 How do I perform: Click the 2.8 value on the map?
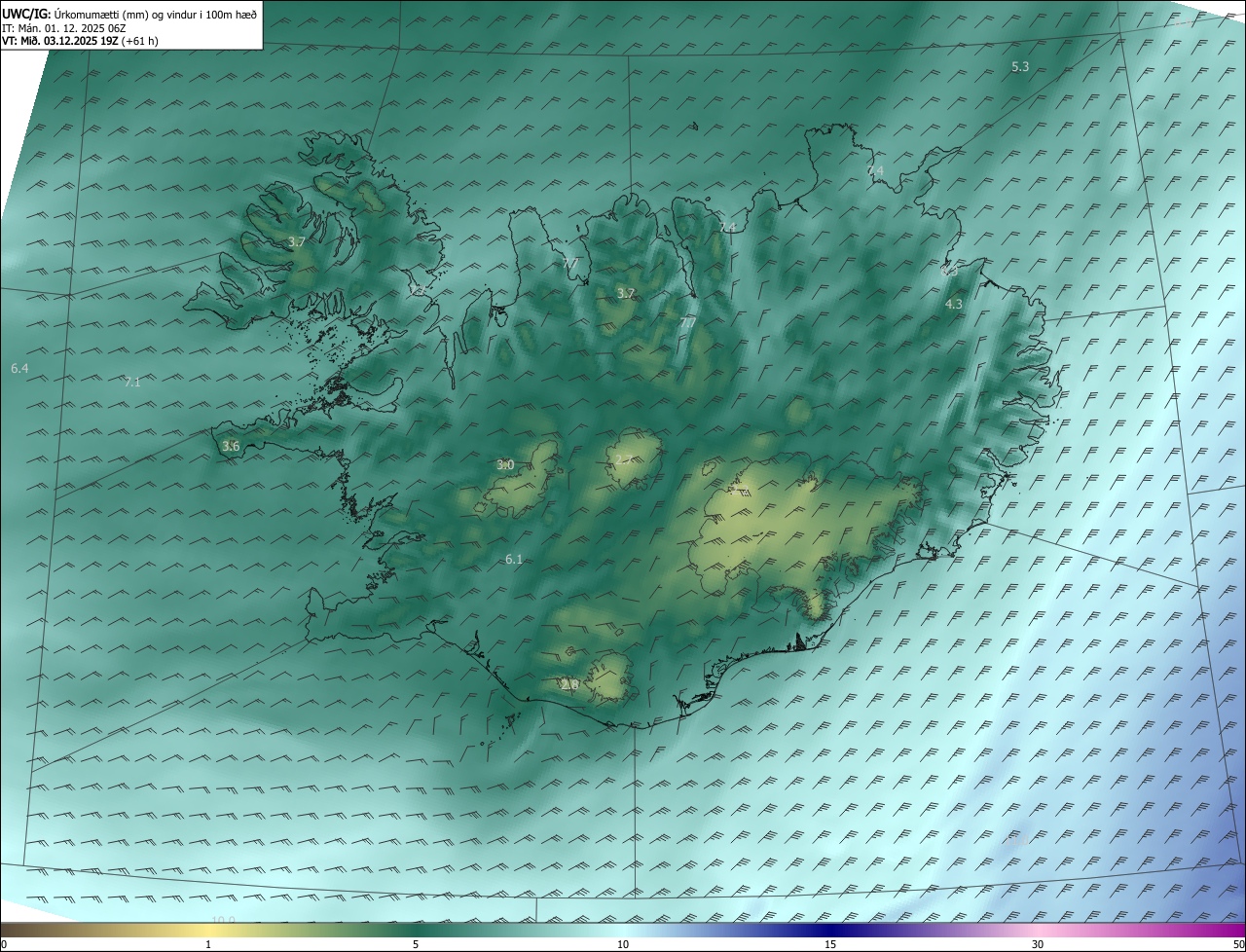(570, 685)
